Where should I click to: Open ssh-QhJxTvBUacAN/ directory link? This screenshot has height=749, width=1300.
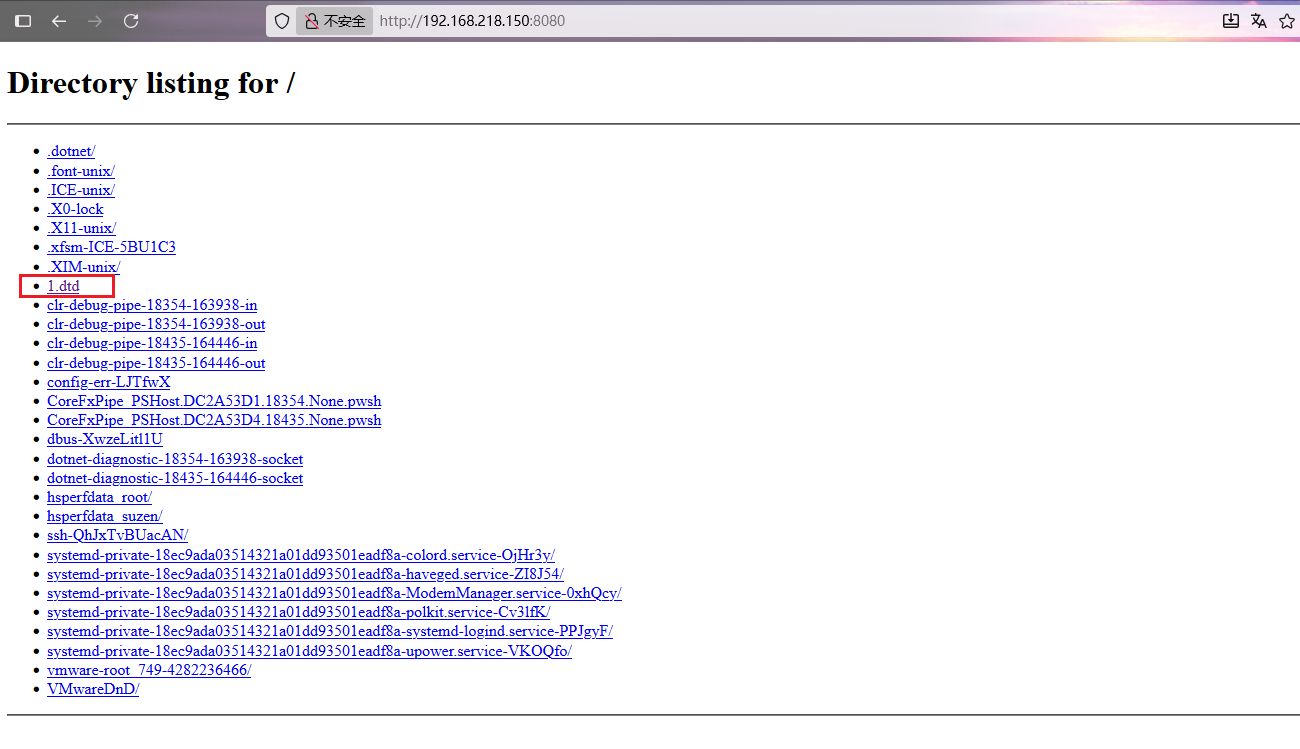point(117,535)
